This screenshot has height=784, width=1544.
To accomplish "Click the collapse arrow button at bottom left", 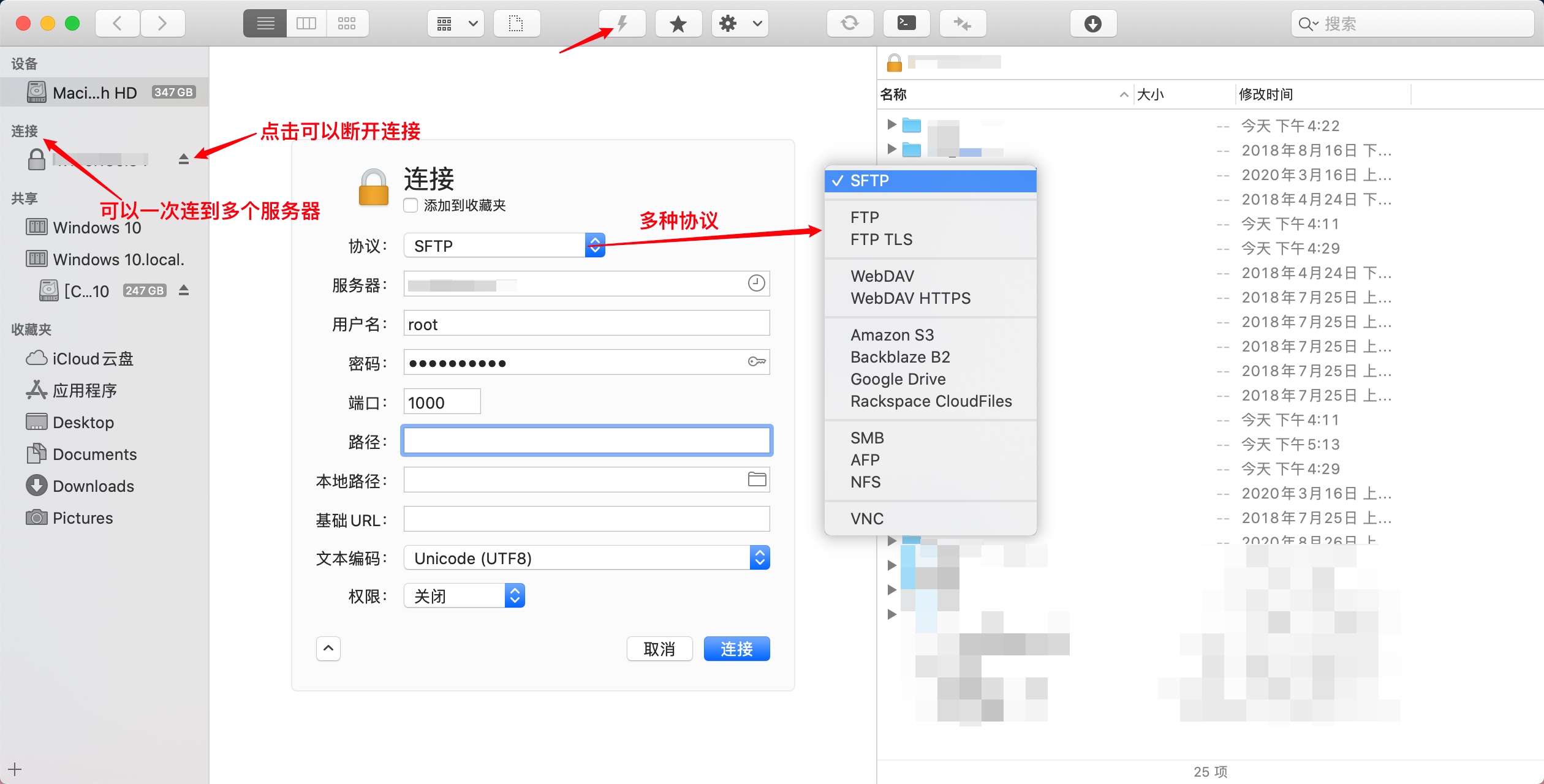I will click(328, 648).
